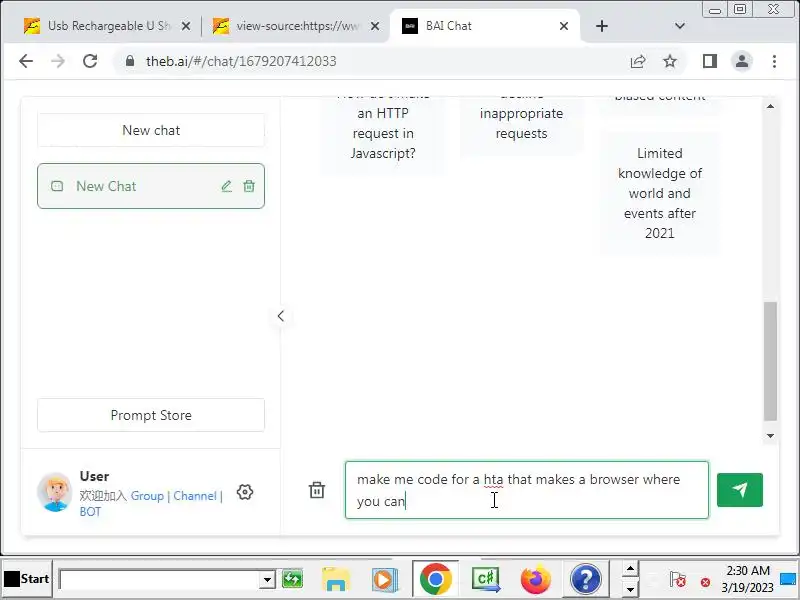Expand the tab search chevron
This screenshot has width=800, height=600.
(680, 26)
